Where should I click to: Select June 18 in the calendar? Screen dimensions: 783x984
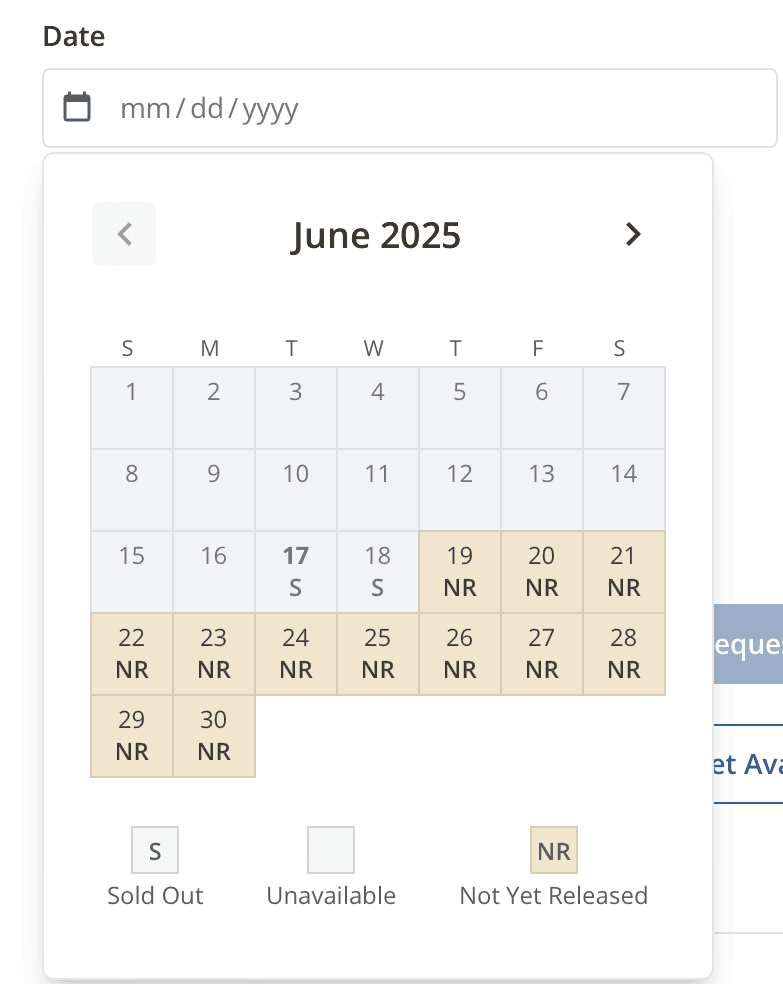(377, 571)
